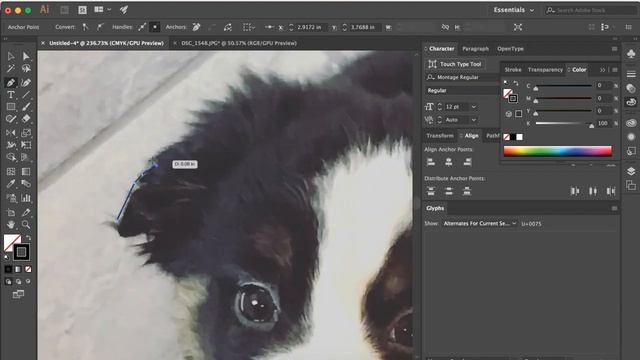Open the leading Auto dropdown

(x=473, y=120)
